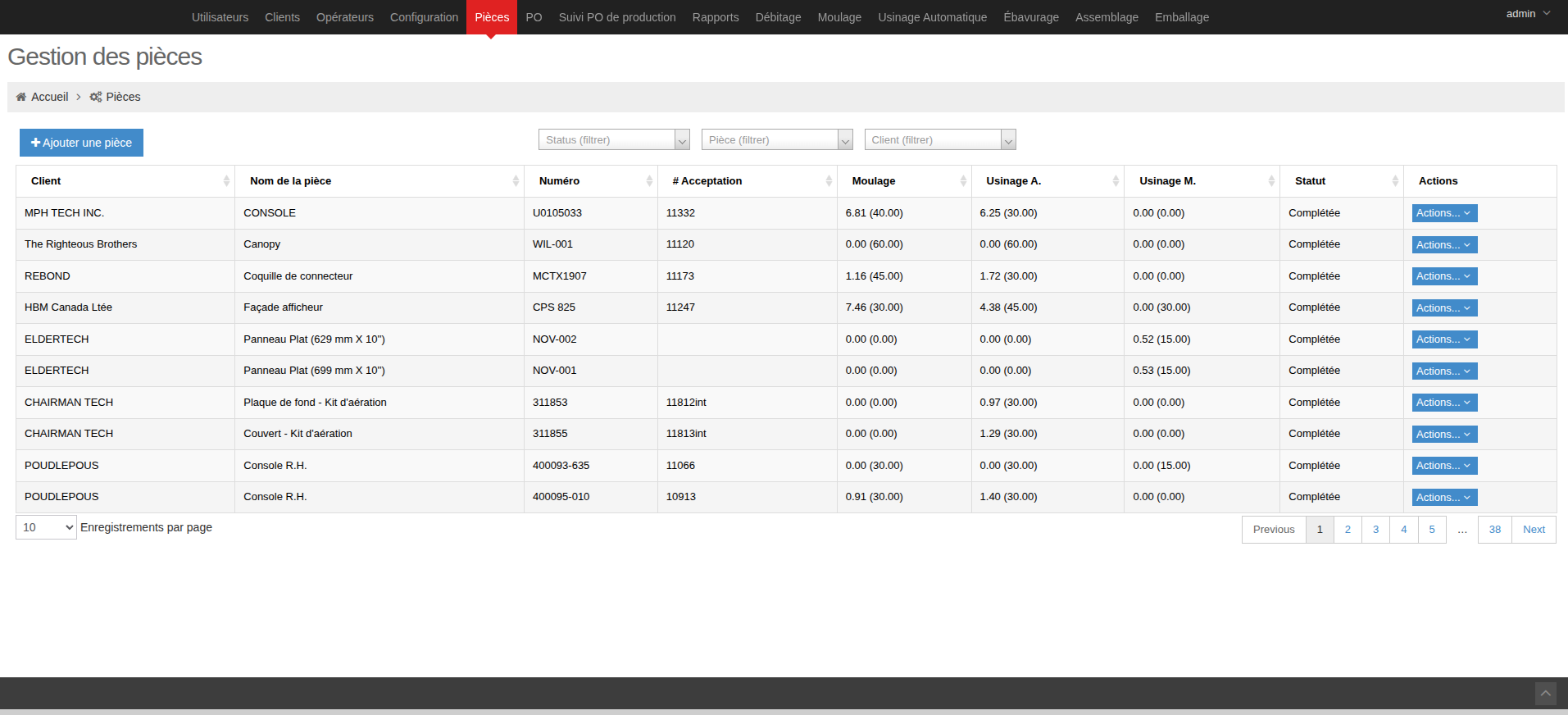Viewport: 1568px width, 715px height.
Task: Select Configuration in the top navigation
Action: click(424, 17)
